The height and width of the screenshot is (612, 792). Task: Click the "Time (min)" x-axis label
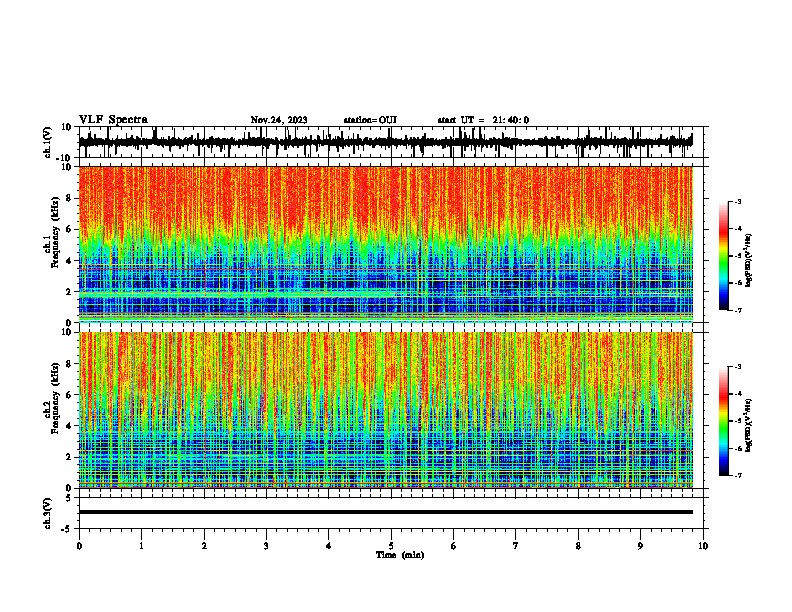click(x=400, y=555)
